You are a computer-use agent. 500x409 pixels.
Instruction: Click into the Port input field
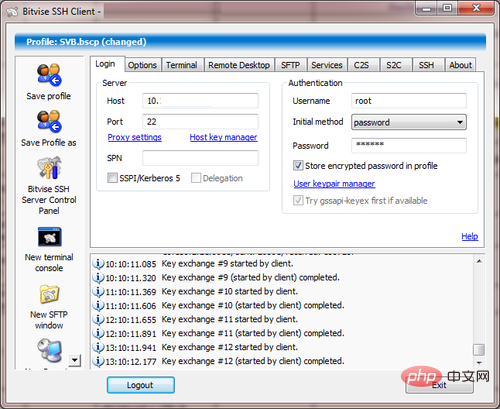tap(200, 122)
